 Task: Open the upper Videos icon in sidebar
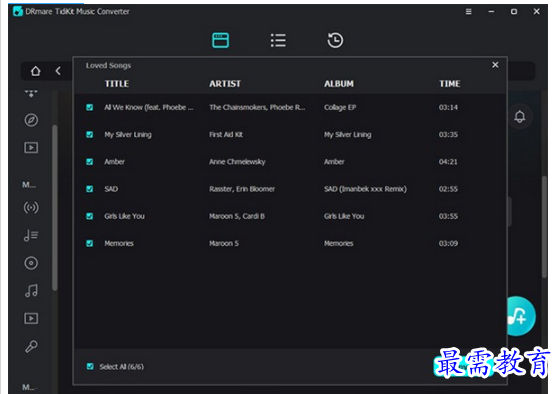click(31, 148)
